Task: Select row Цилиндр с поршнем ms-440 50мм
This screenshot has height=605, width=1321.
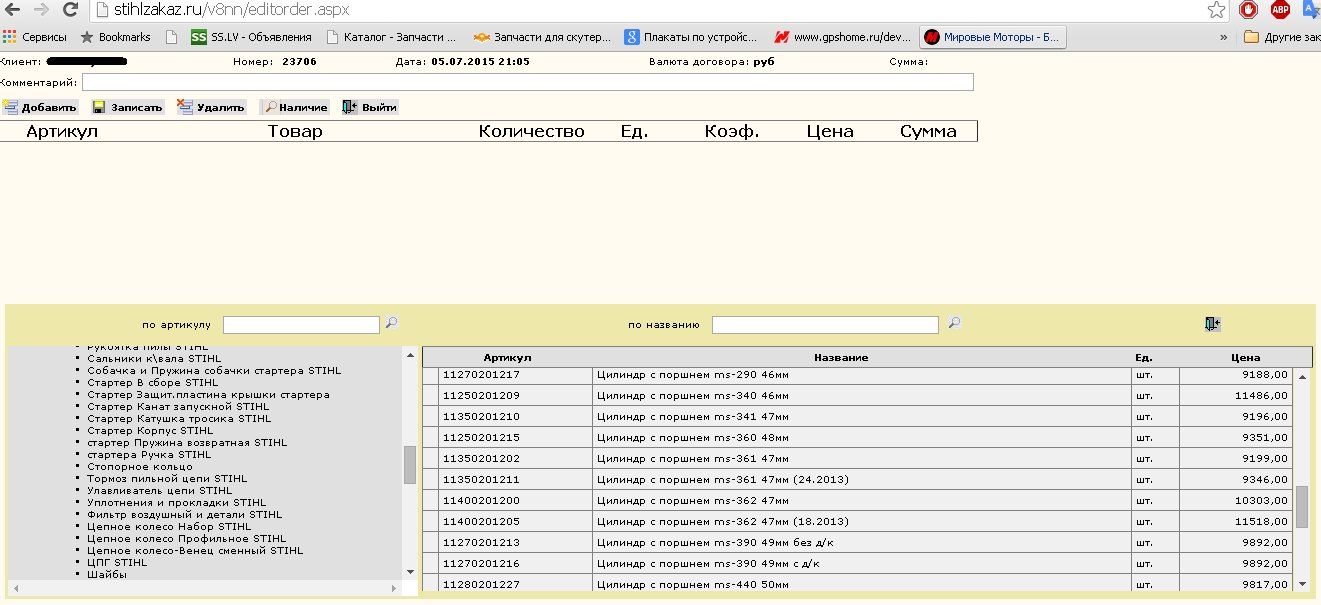Action: 857,583
